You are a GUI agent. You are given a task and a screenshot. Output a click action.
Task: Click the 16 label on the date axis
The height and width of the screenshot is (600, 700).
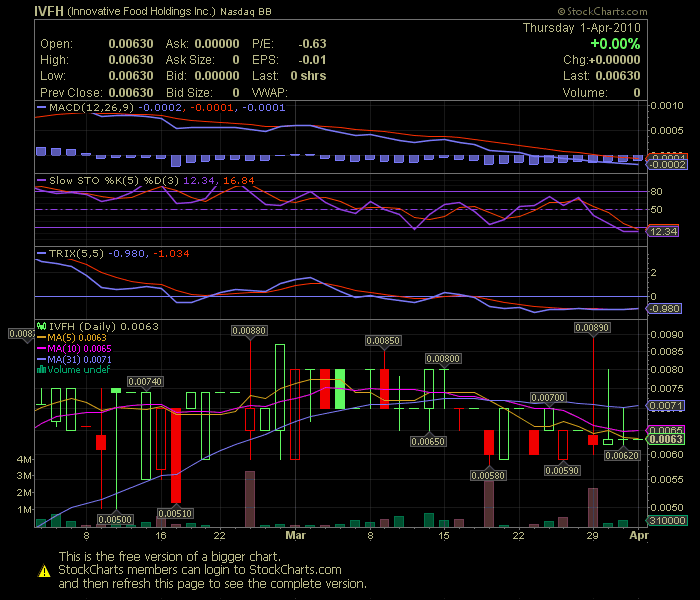click(x=160, y=535)
